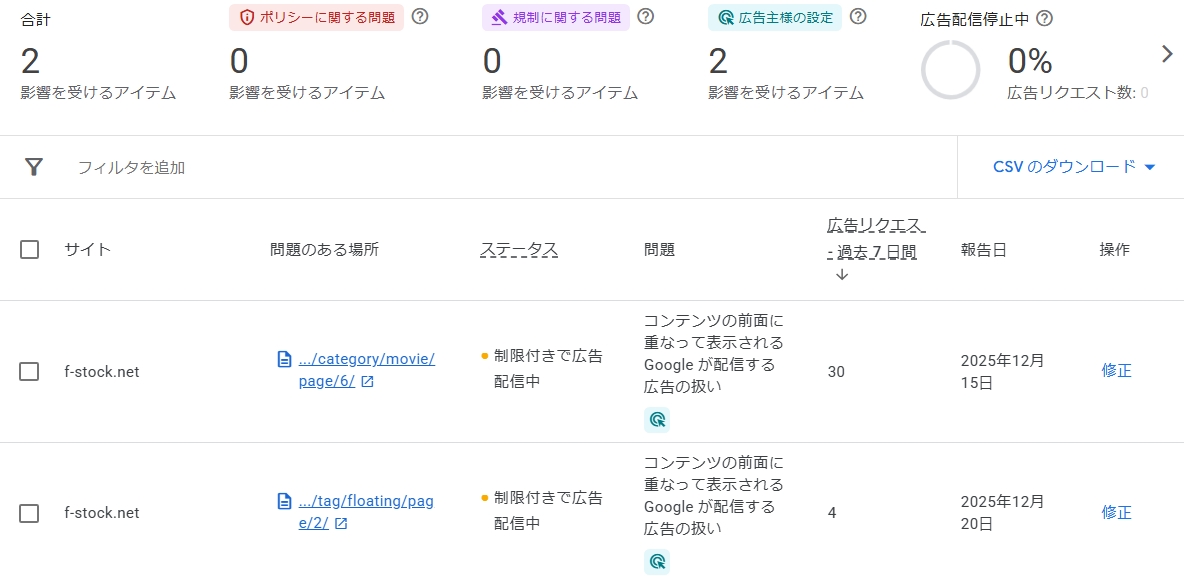Viewport: 1184px width, 576px height.
Task: Click advertiser setting icon in movie row
Action: coord(657,420)
